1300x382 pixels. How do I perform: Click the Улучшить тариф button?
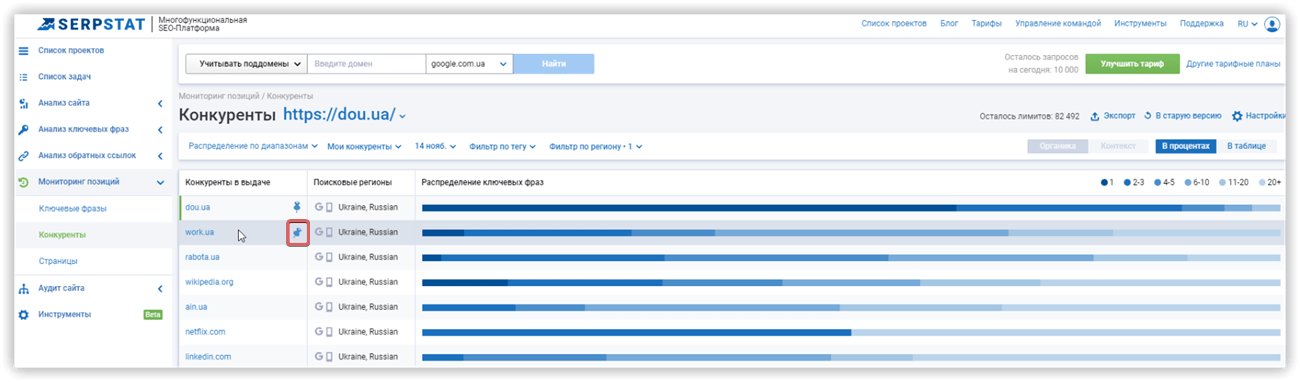click(x=1132, y=64)
